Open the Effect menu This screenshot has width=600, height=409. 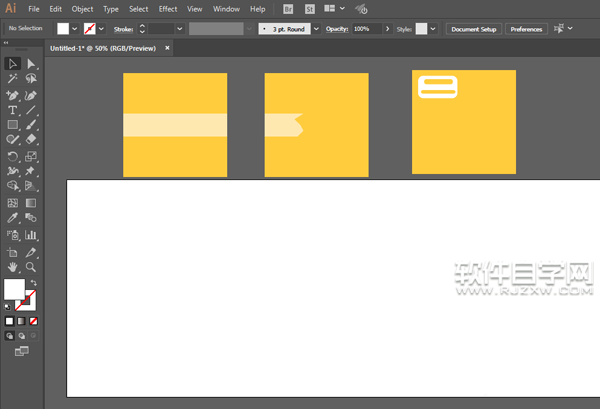pos(168,9)
